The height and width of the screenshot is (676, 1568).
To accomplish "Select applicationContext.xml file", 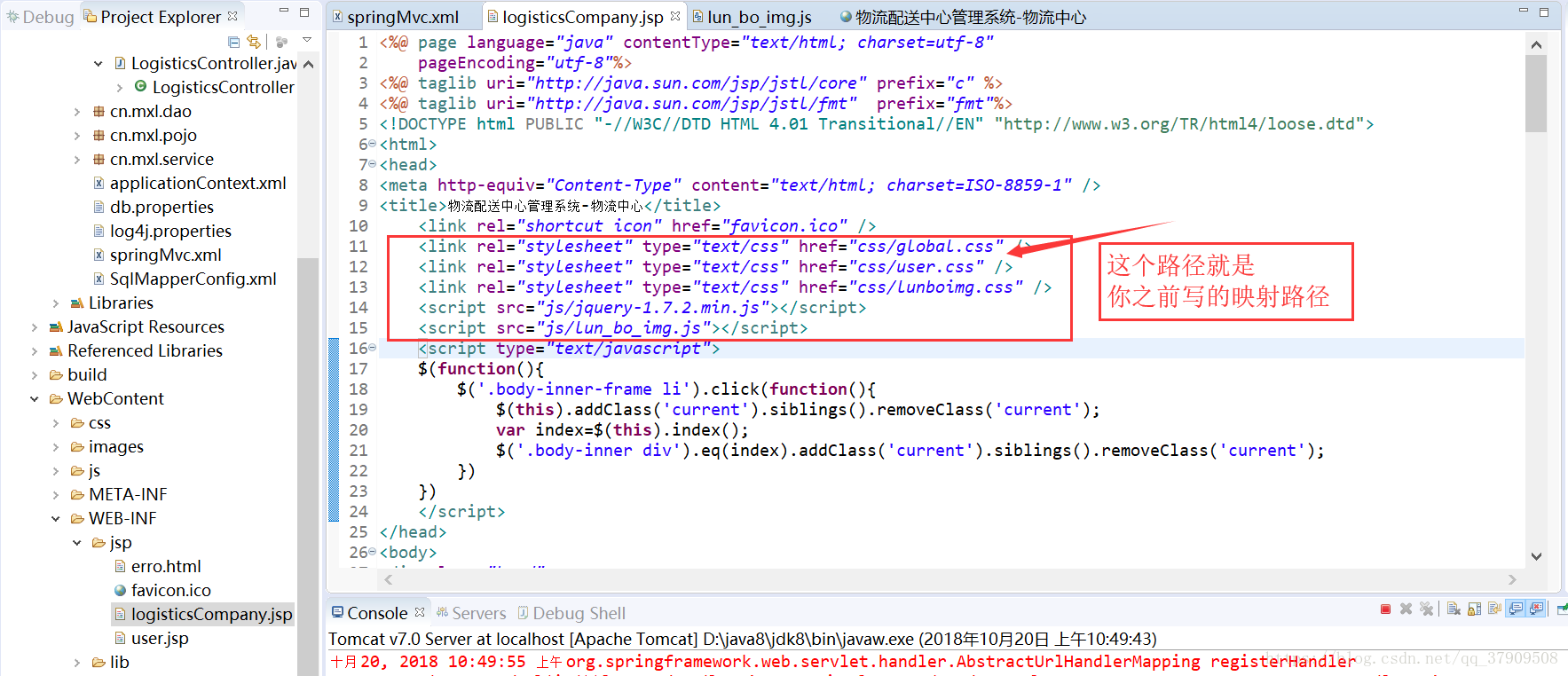I will point(190,183).
